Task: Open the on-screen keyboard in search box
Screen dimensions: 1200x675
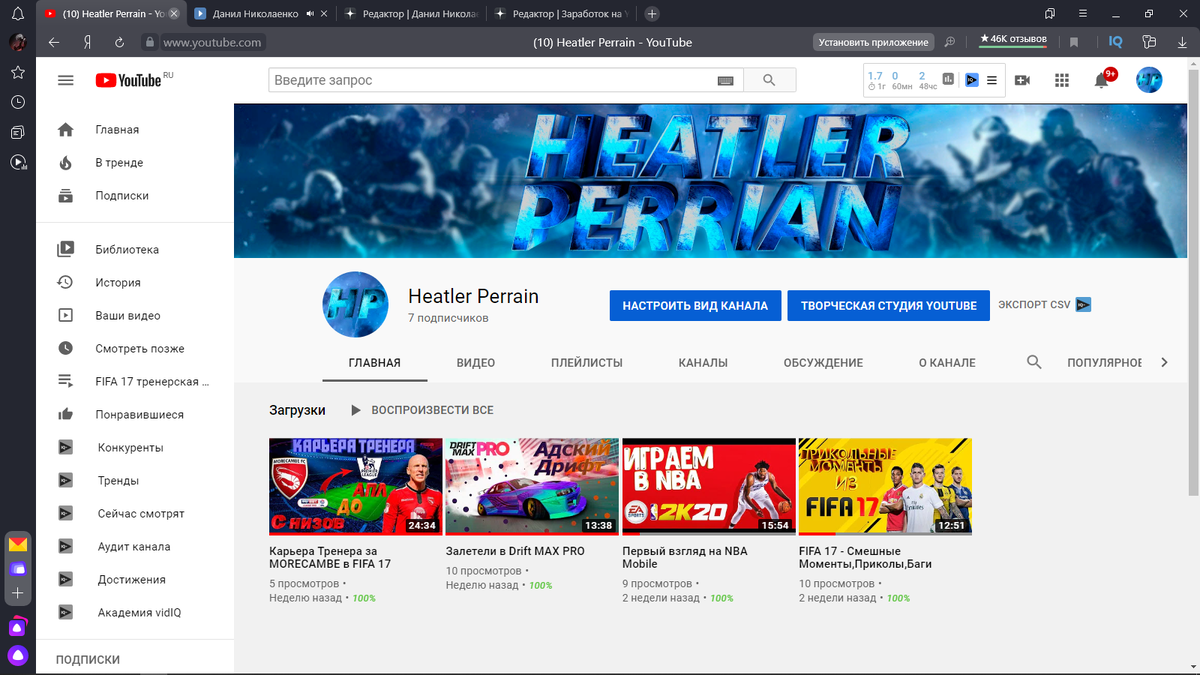Action: pyautogui.click(x=725, y=80)
